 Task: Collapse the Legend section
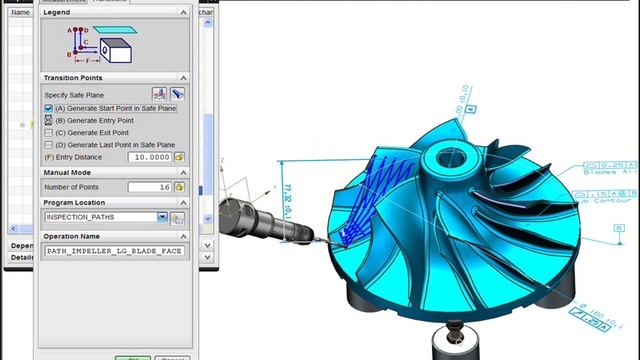point(183,13)
